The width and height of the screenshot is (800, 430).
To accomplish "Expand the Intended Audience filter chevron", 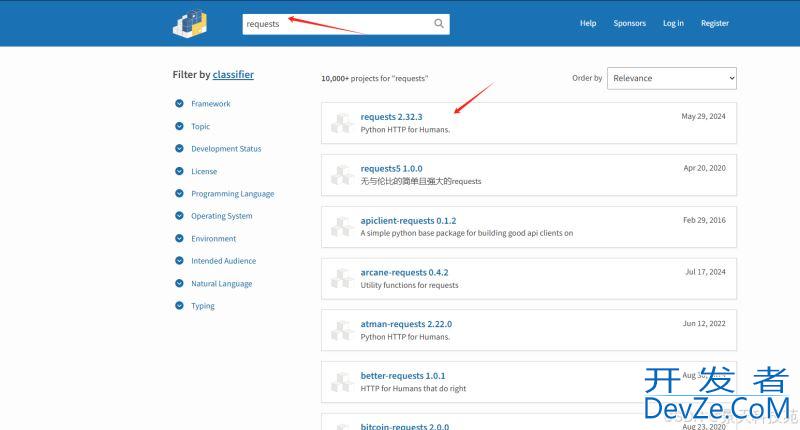I will tap(179, 261).
